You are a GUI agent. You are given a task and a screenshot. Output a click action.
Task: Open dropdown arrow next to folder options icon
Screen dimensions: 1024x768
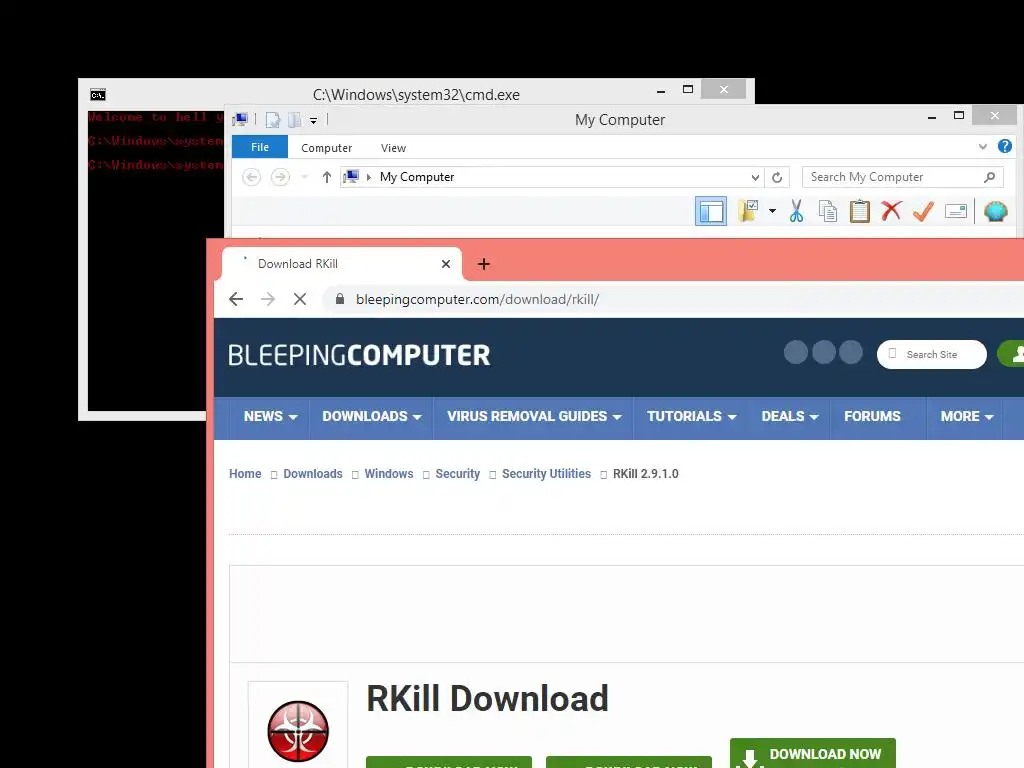pos(772,210)
